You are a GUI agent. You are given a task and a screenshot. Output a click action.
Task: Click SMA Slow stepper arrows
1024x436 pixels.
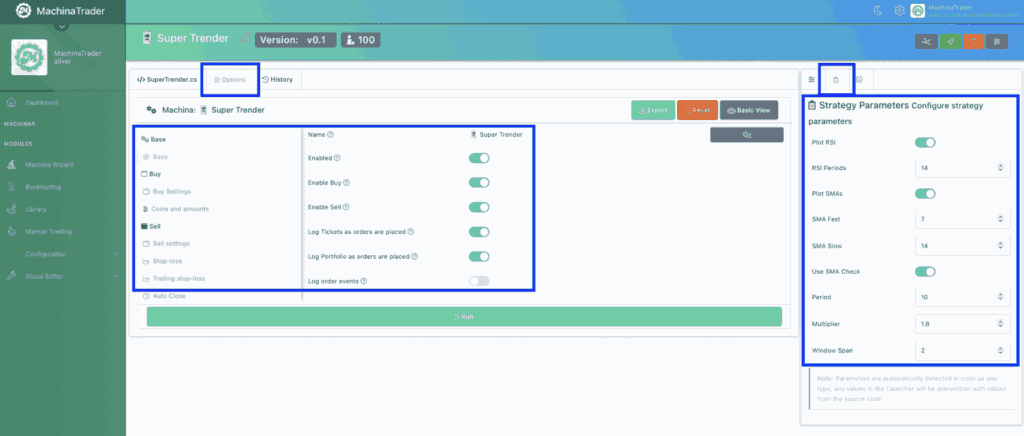point(1000,245)
